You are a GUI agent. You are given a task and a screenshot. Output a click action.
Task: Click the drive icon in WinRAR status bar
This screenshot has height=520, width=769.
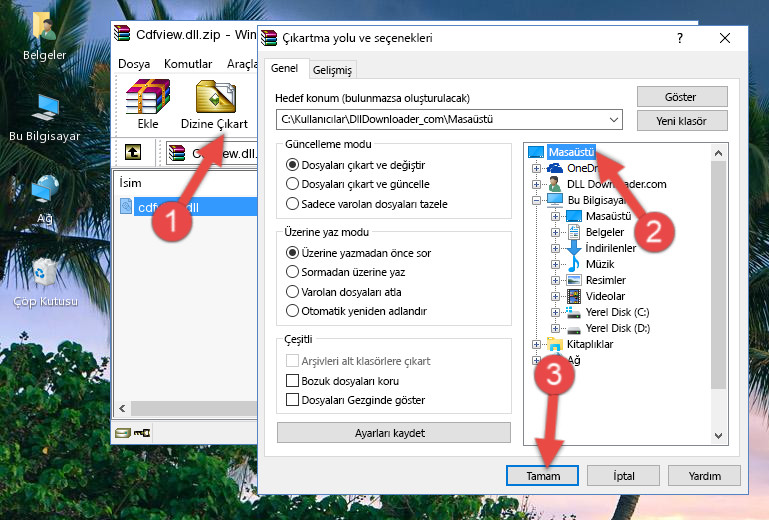[123, 433]
